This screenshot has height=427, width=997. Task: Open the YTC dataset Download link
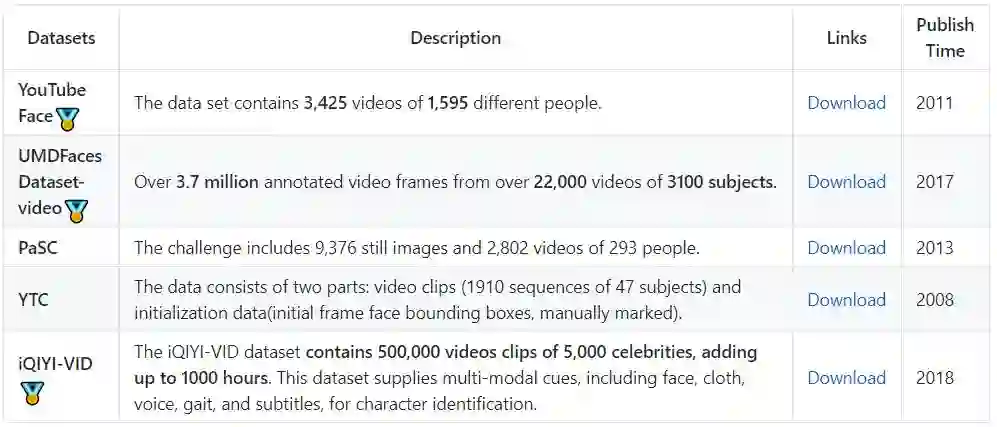tap(846, 299)
